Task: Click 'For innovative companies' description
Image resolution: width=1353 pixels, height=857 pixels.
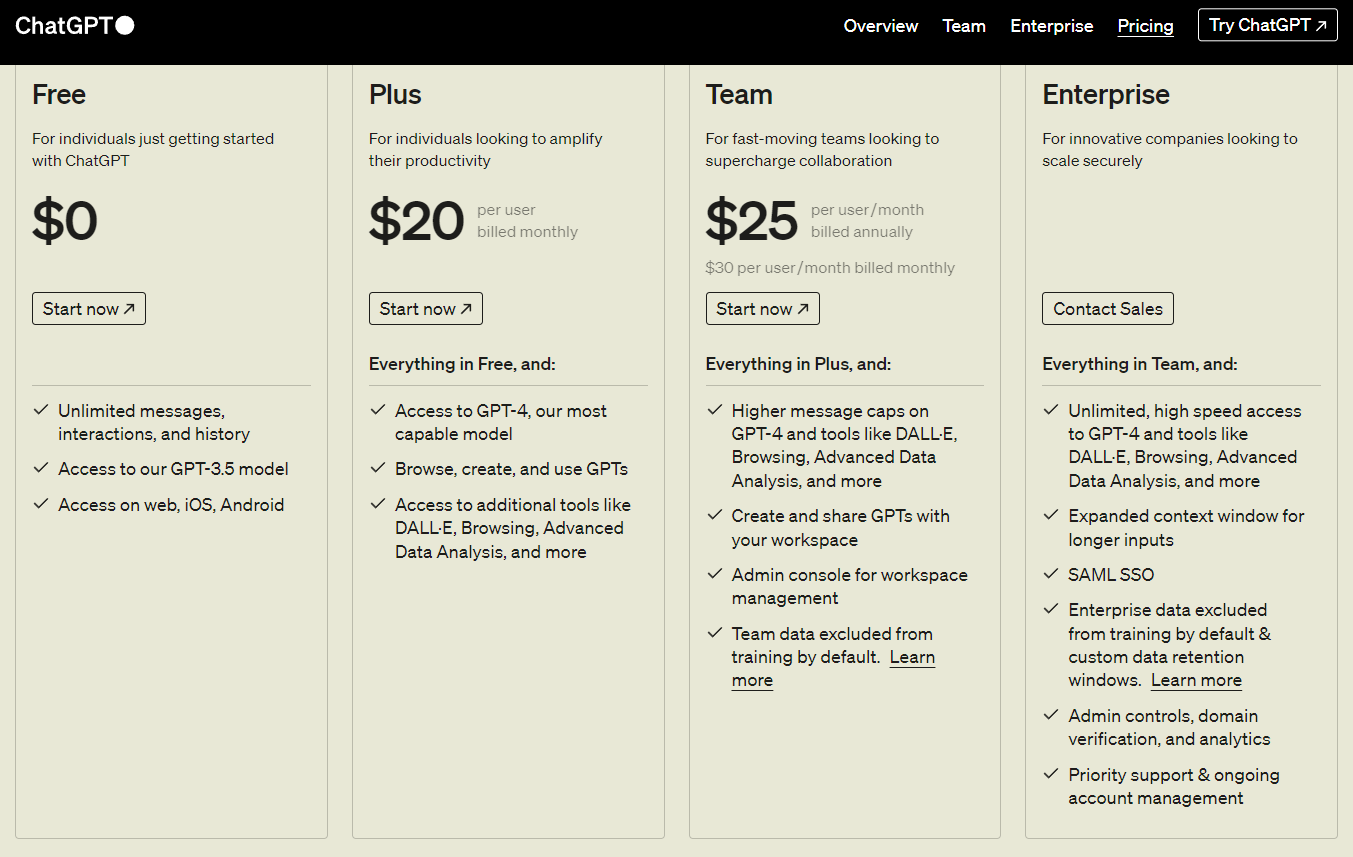Action: coord(1170,150)
